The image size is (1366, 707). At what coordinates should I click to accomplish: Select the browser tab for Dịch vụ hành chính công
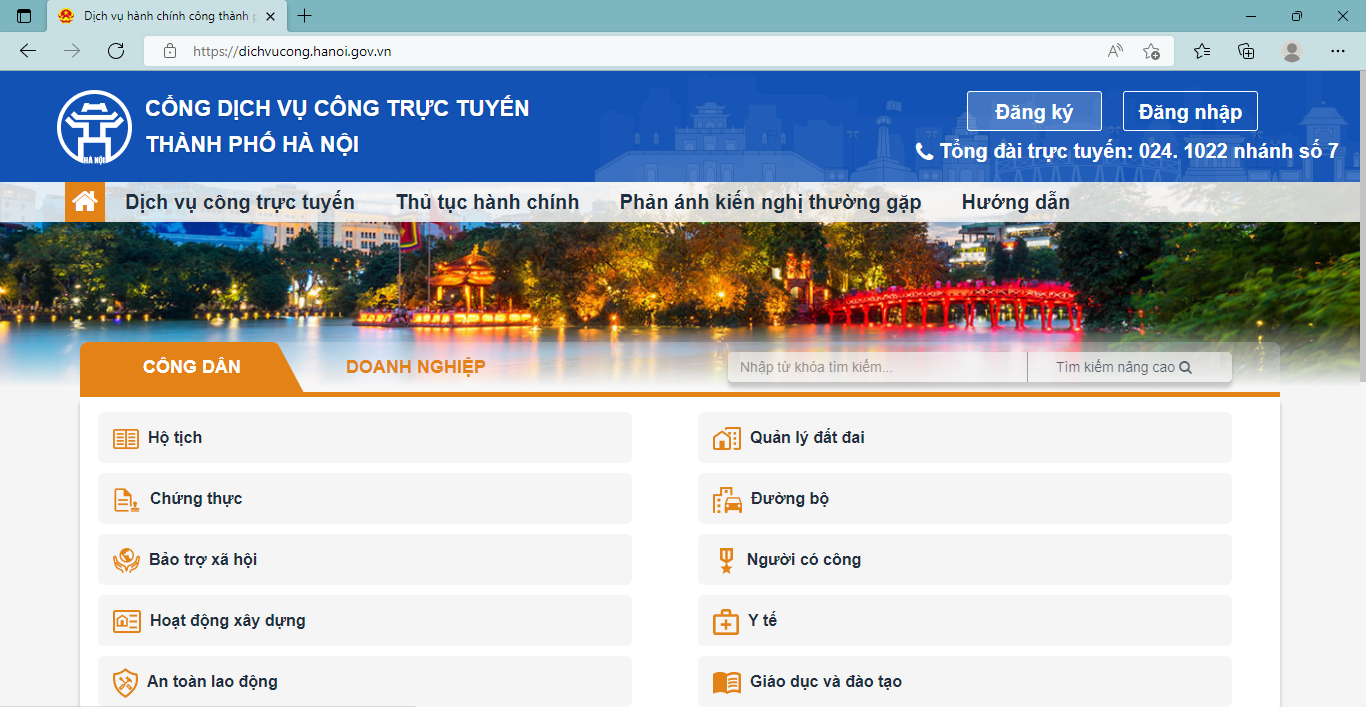166,16
